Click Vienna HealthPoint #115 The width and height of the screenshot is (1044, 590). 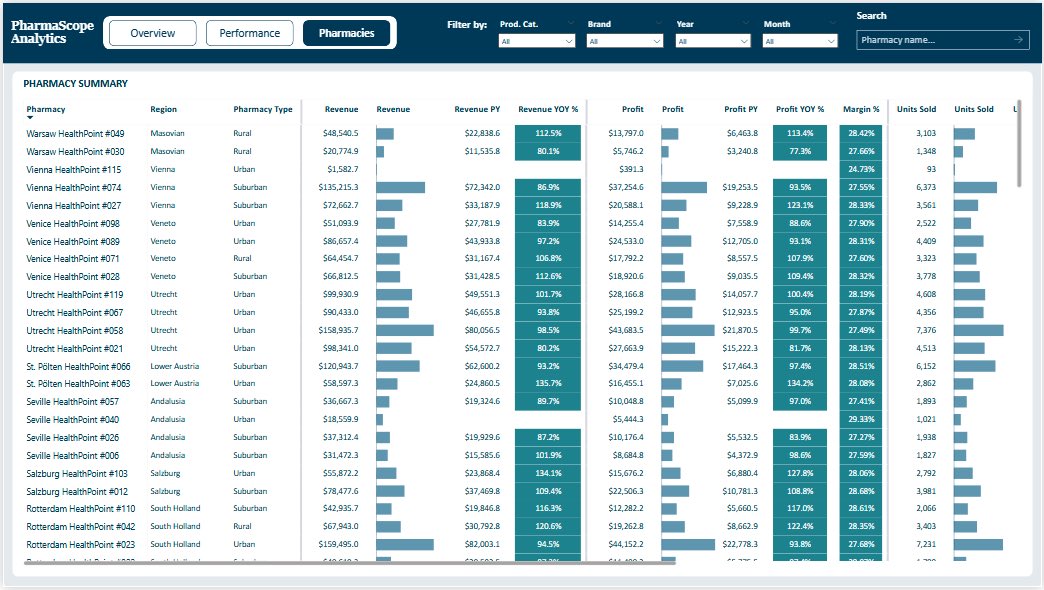point(74,169)
